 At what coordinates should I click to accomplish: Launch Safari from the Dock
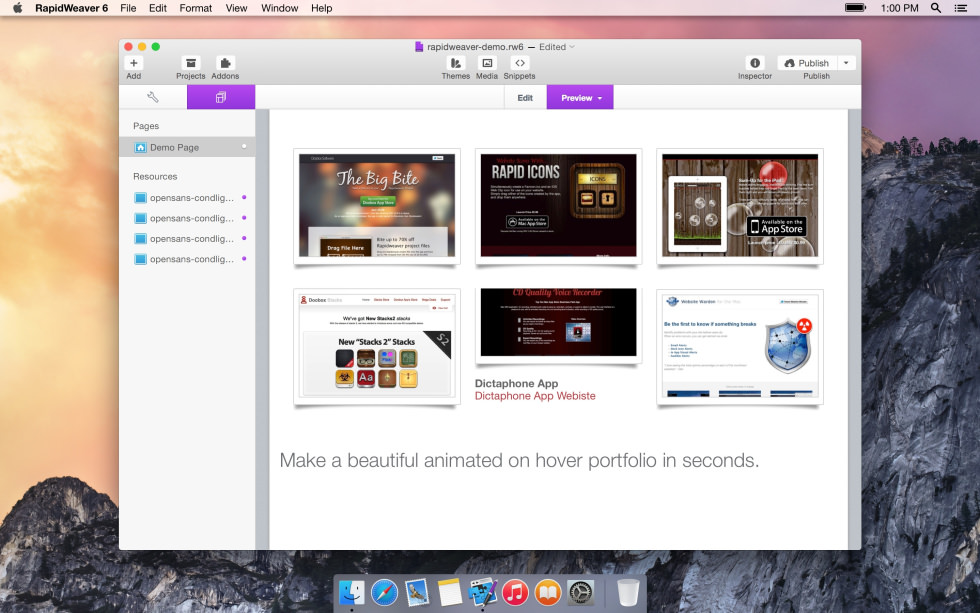[384, 592]
